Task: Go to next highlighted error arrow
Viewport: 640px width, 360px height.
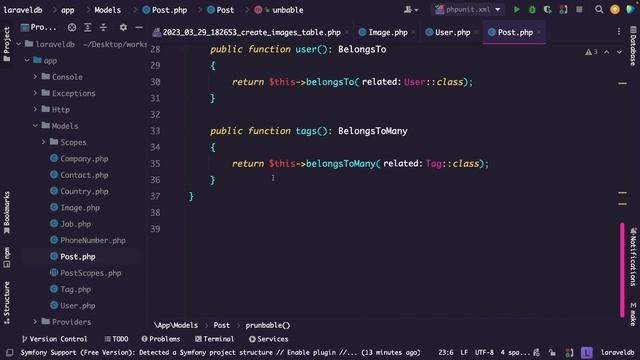Action: [x=619, y=52]
